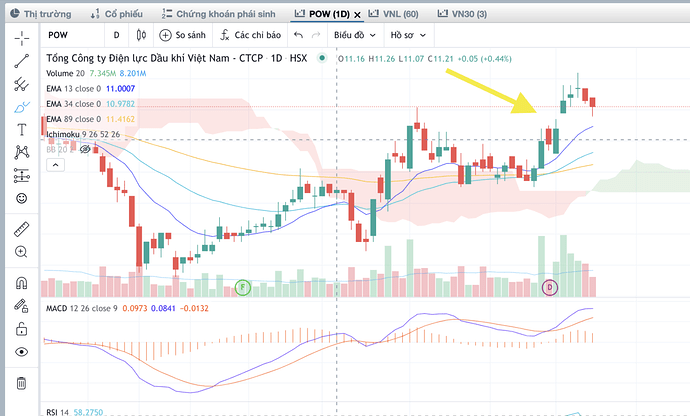Select the Ichimoku 9 26 52 26 legend
Image resolution: width=690 pixels, height=416 pixels.
point(83,134)
